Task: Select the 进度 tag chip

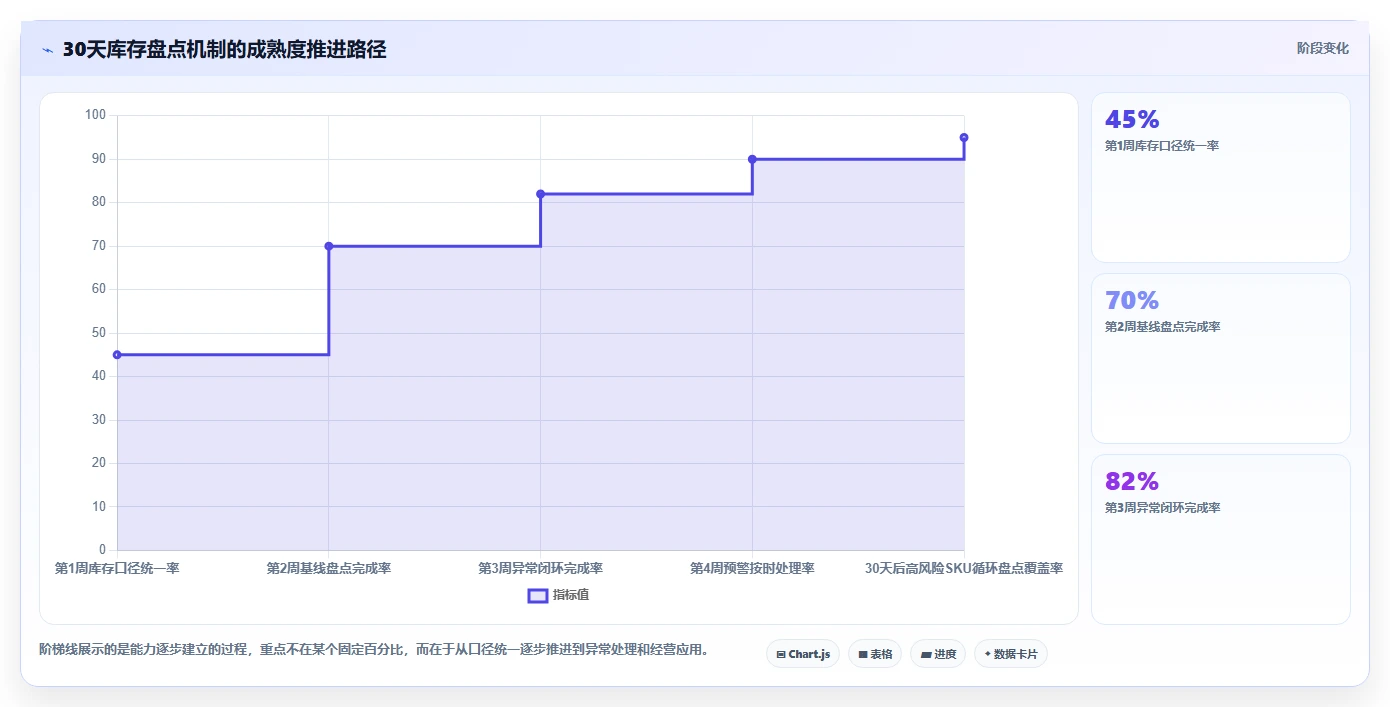Action: 938,654
